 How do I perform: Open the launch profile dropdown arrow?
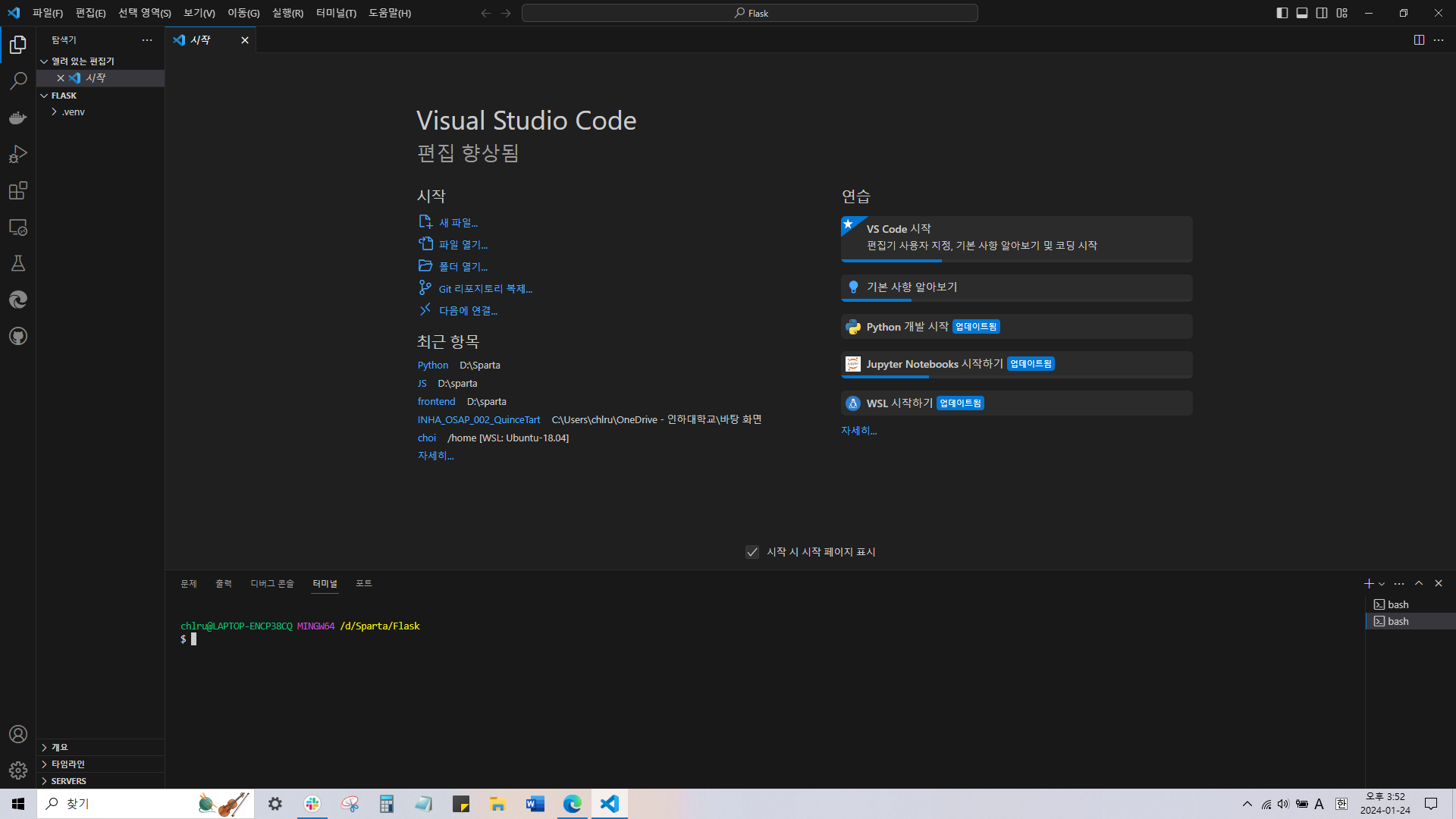(x=1382, y=584)
